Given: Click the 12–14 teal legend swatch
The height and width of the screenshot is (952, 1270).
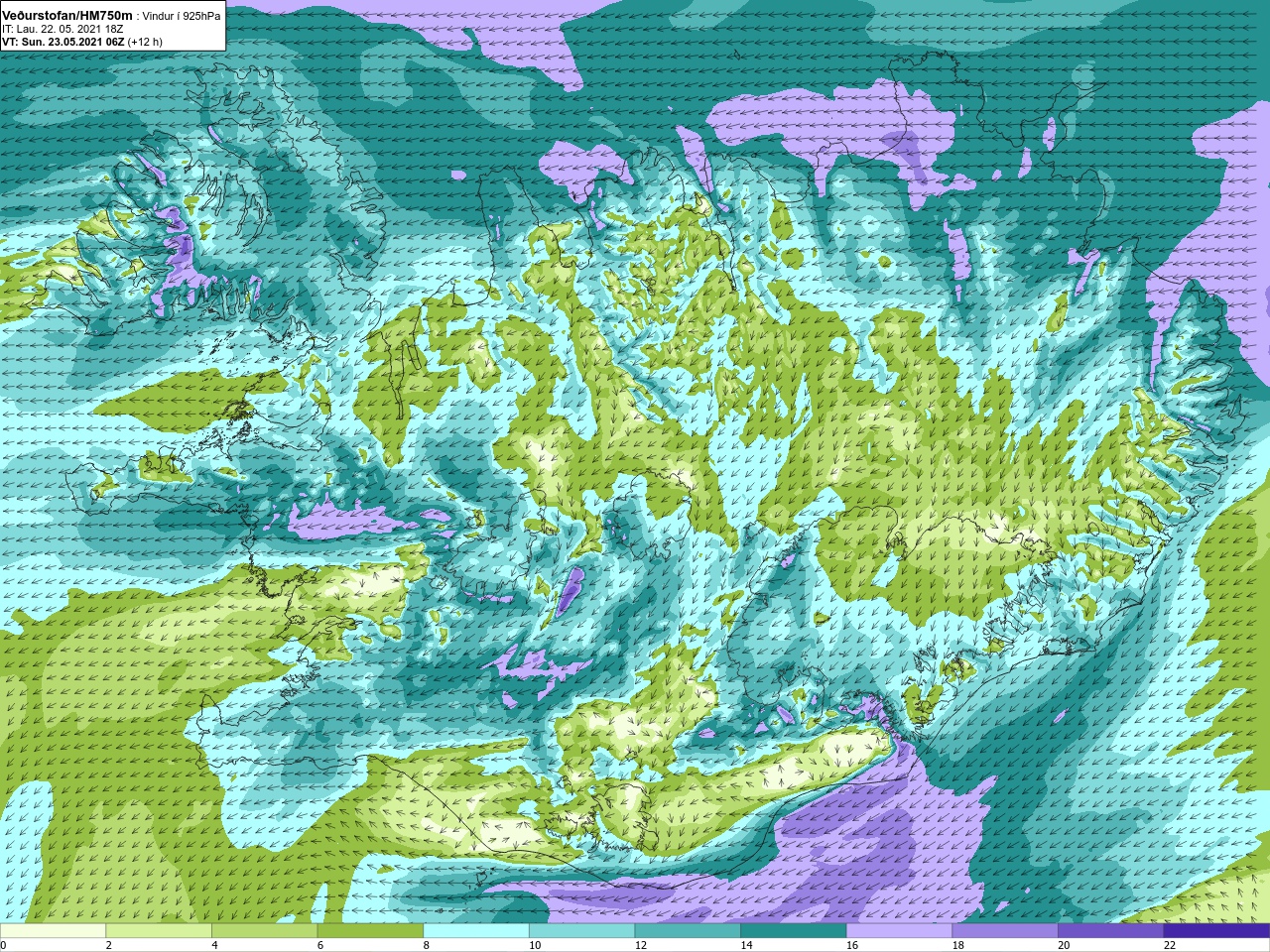Looking at the screenshot, I should coord(688,930).
